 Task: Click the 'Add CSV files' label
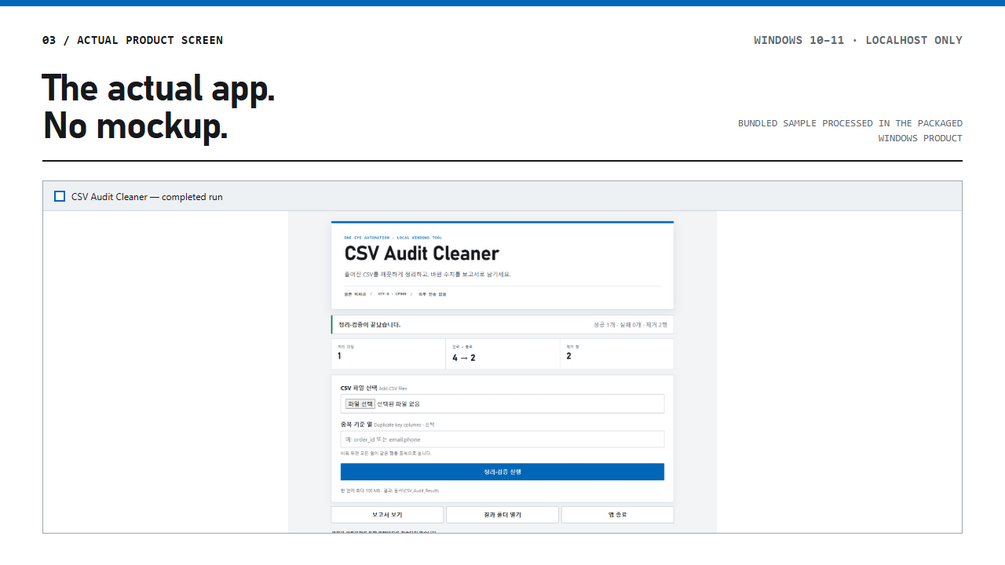click(392, 388)
